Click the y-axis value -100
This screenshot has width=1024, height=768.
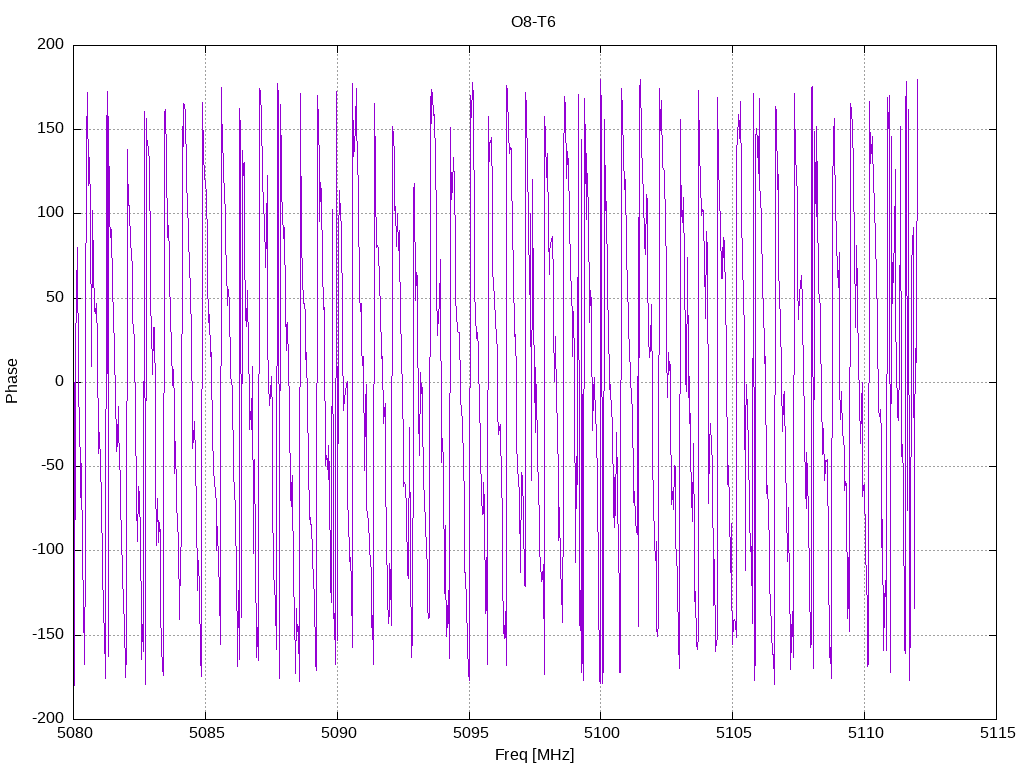point(48,550)
